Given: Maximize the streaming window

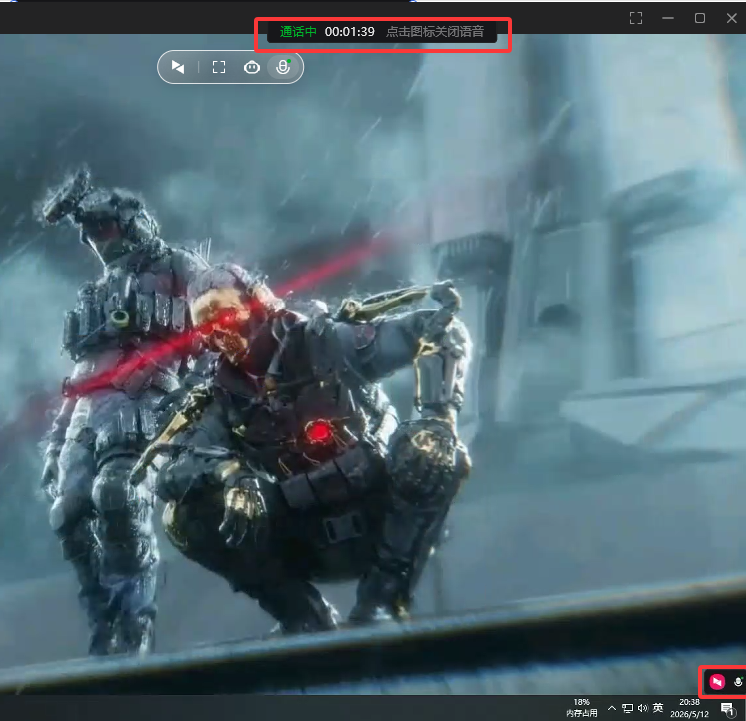Looking at the screenshot, I should tap(699, 18).
